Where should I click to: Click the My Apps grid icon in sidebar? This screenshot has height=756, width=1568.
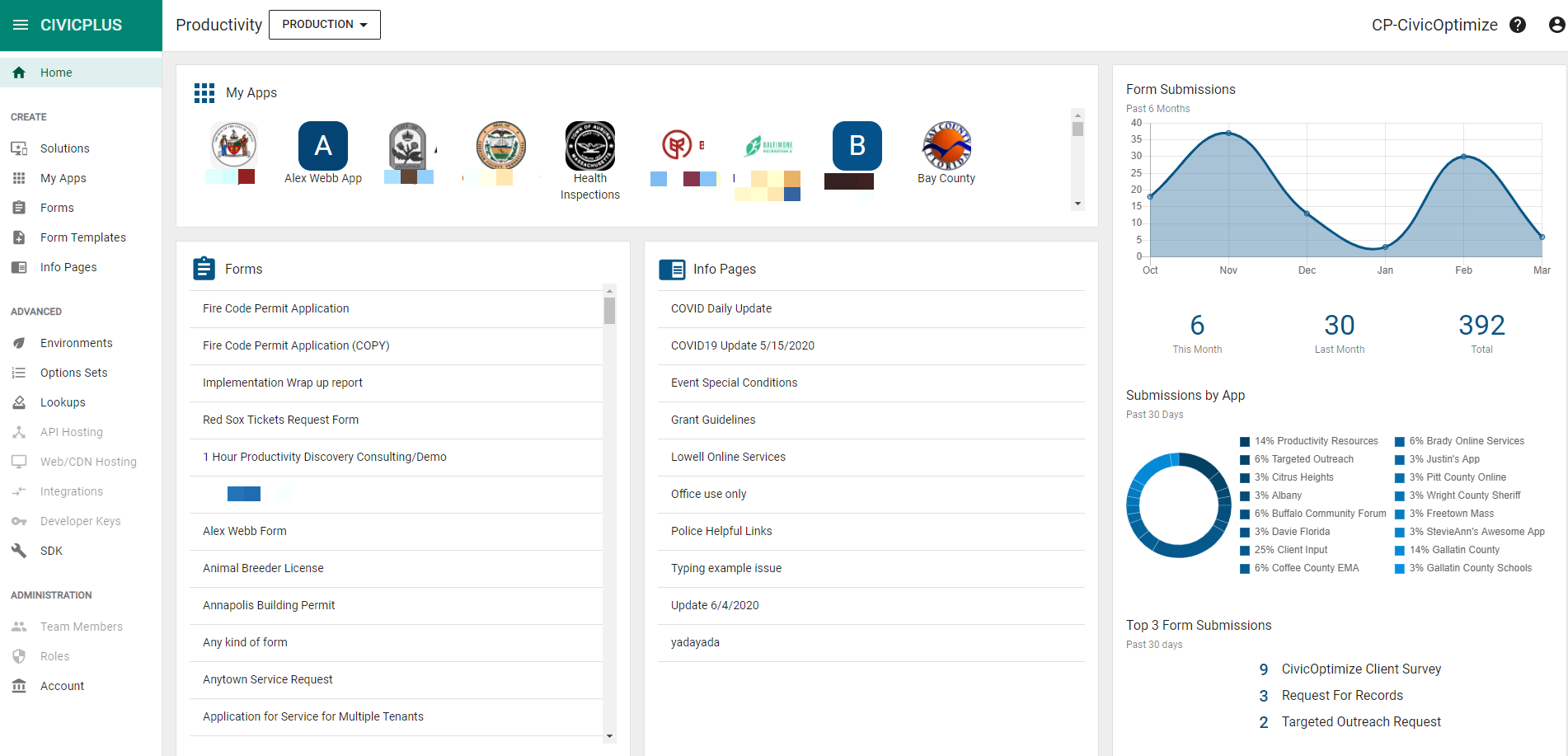click(x=19, y=178)
